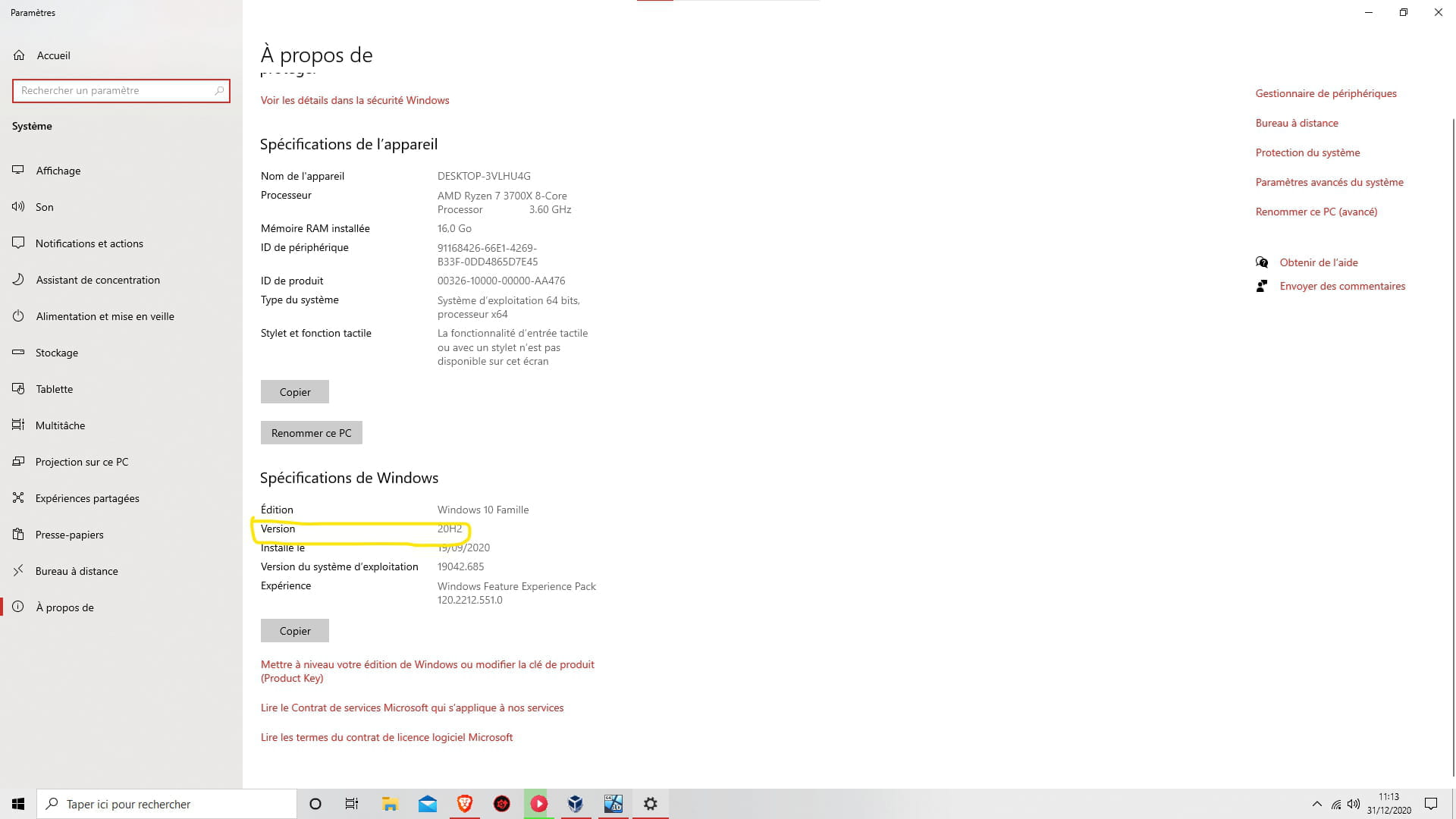Open File Explorer from taskbar

coord(390,804)
